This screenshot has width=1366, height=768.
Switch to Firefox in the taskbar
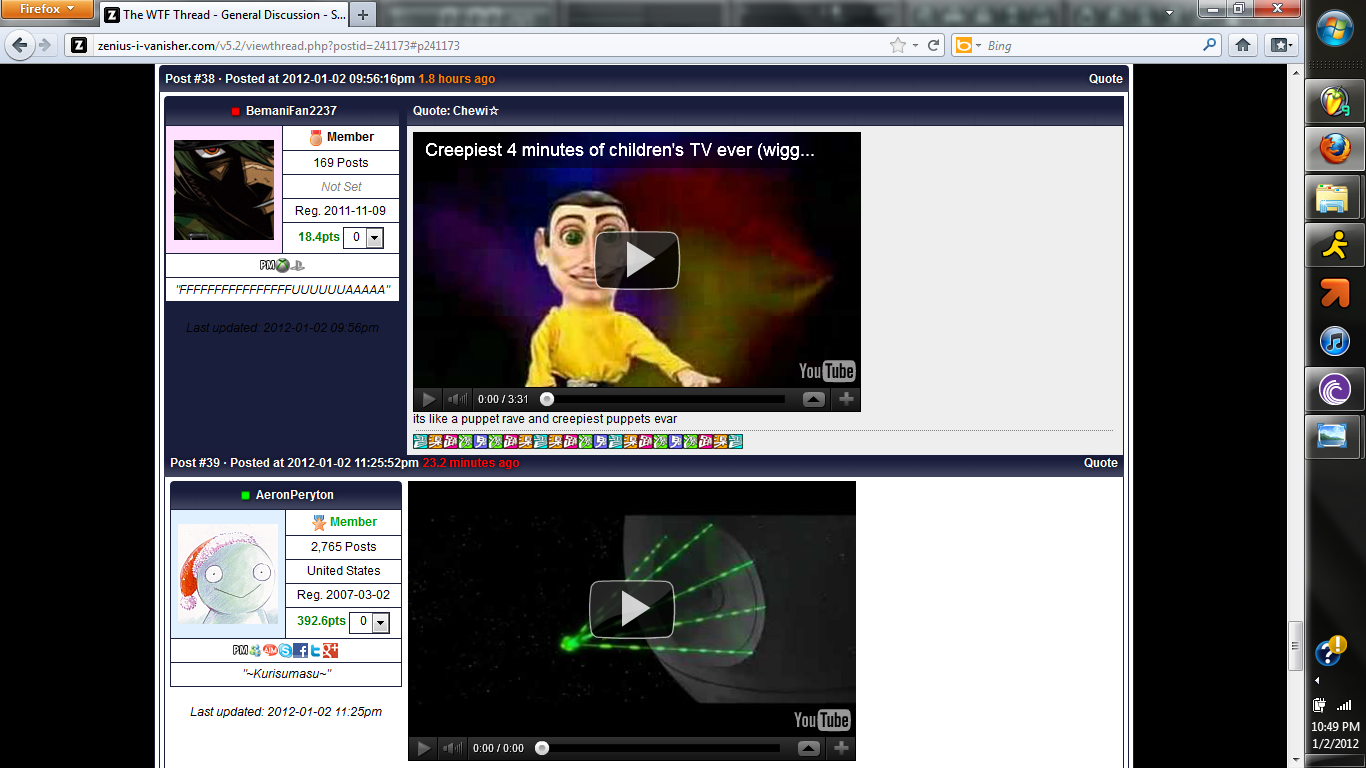[1335, 149]
